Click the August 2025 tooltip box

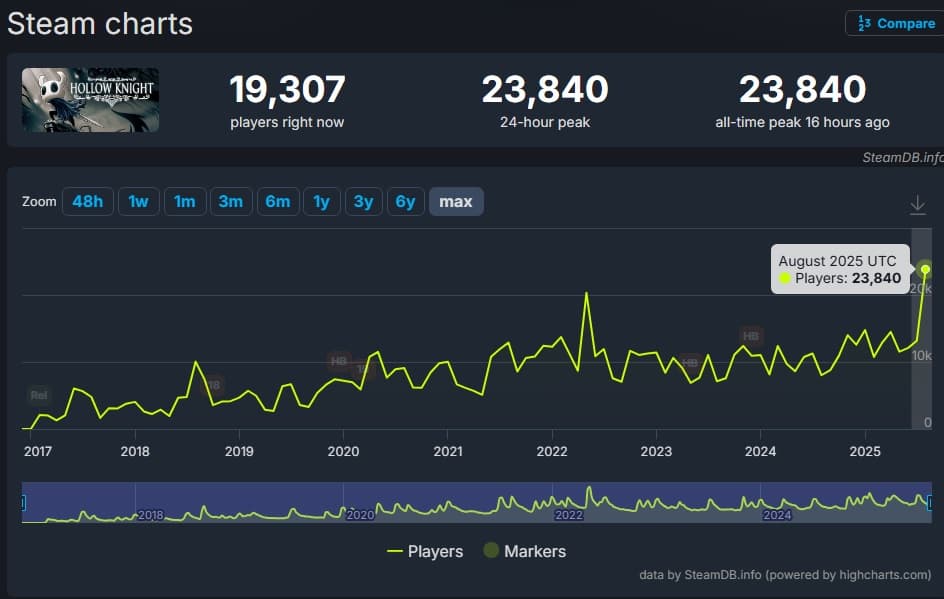point(840,269)
